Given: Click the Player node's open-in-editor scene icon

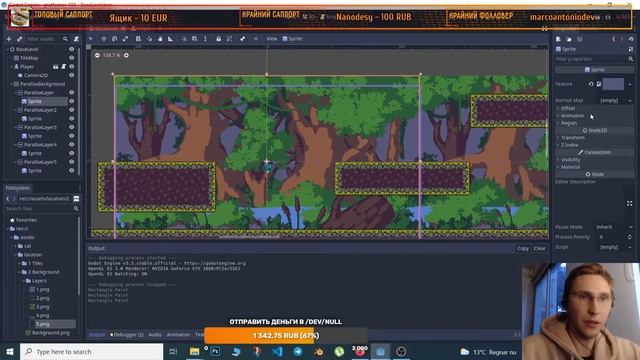Looking at the screenshot, I should tap(56, 67).
